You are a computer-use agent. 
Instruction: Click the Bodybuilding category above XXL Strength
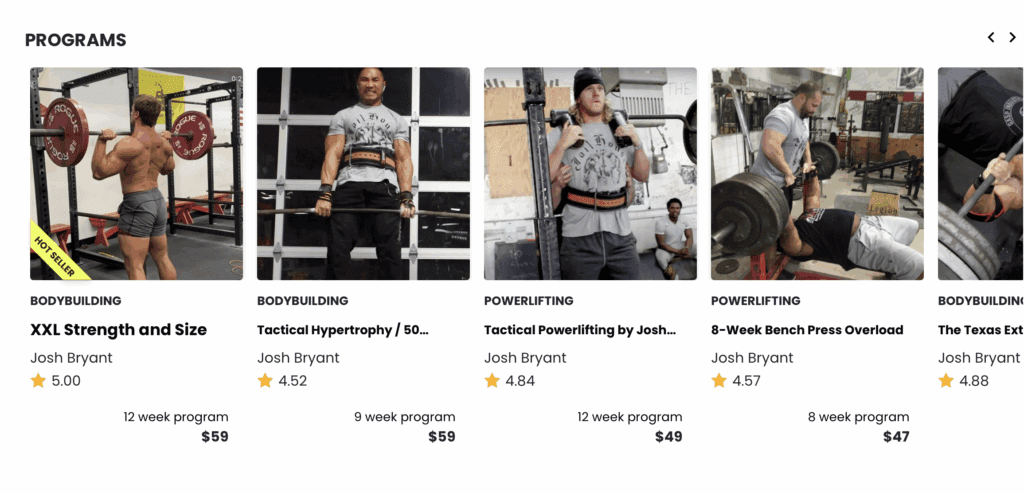(76, 301)
